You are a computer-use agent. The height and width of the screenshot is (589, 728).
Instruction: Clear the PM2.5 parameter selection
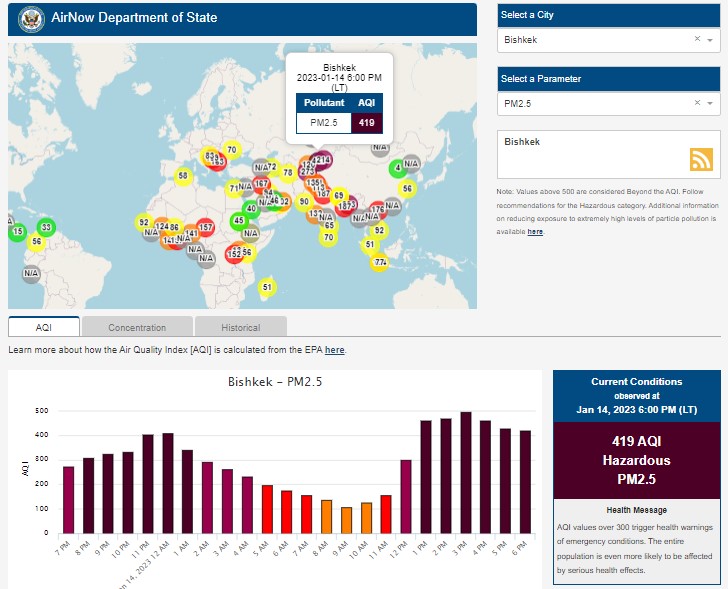click(x=697, y=103)
